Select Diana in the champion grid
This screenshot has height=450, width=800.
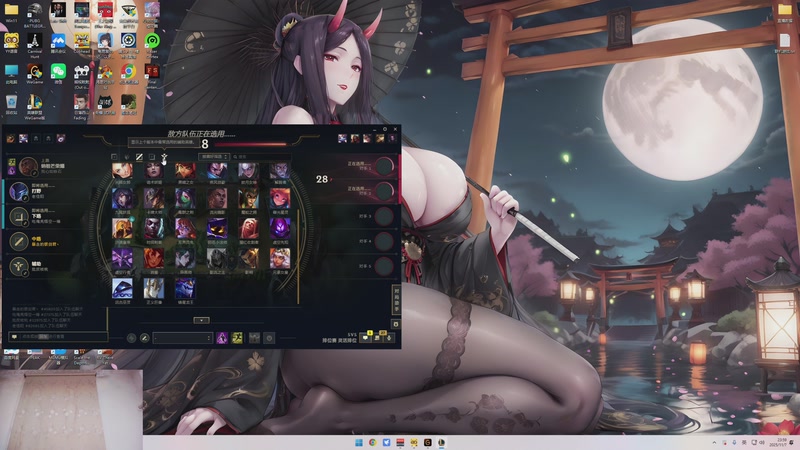tap(248, 170)
